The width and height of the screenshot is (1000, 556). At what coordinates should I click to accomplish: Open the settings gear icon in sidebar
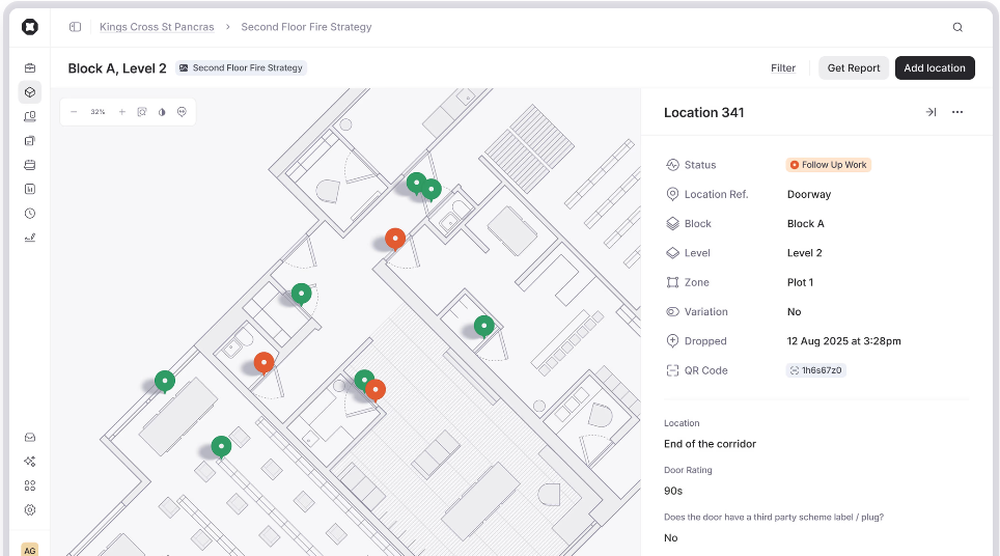tap(30, 510)
